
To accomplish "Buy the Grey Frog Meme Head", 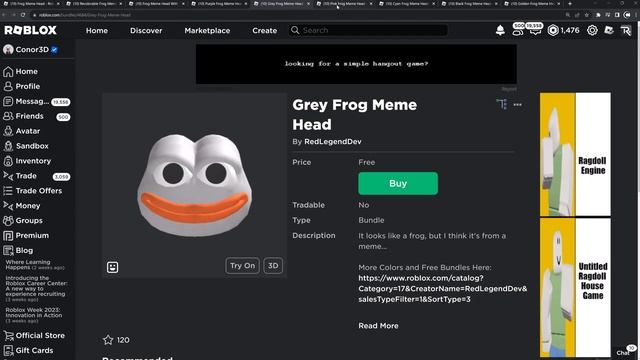I will click(x=398, y=183).
